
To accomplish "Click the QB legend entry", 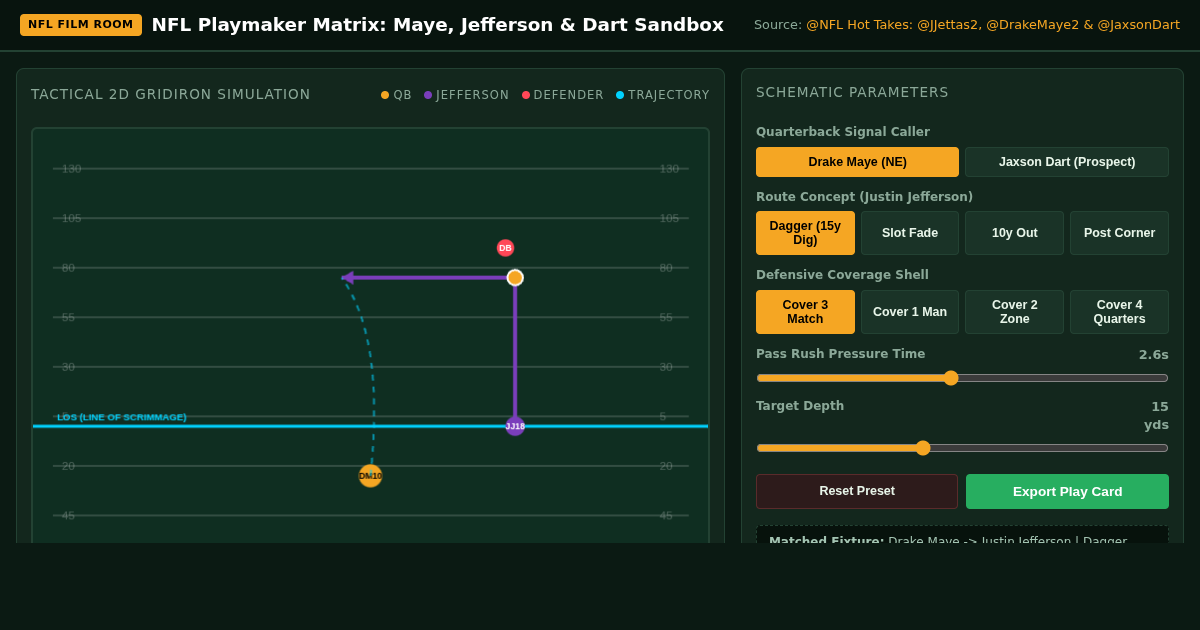I will [x=396, y=95].
